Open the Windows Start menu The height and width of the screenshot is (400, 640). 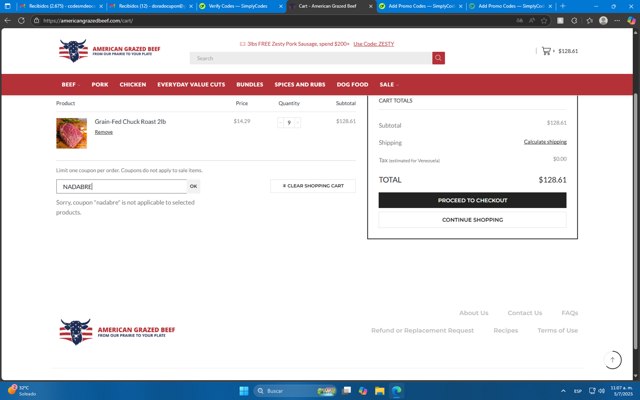244,391
